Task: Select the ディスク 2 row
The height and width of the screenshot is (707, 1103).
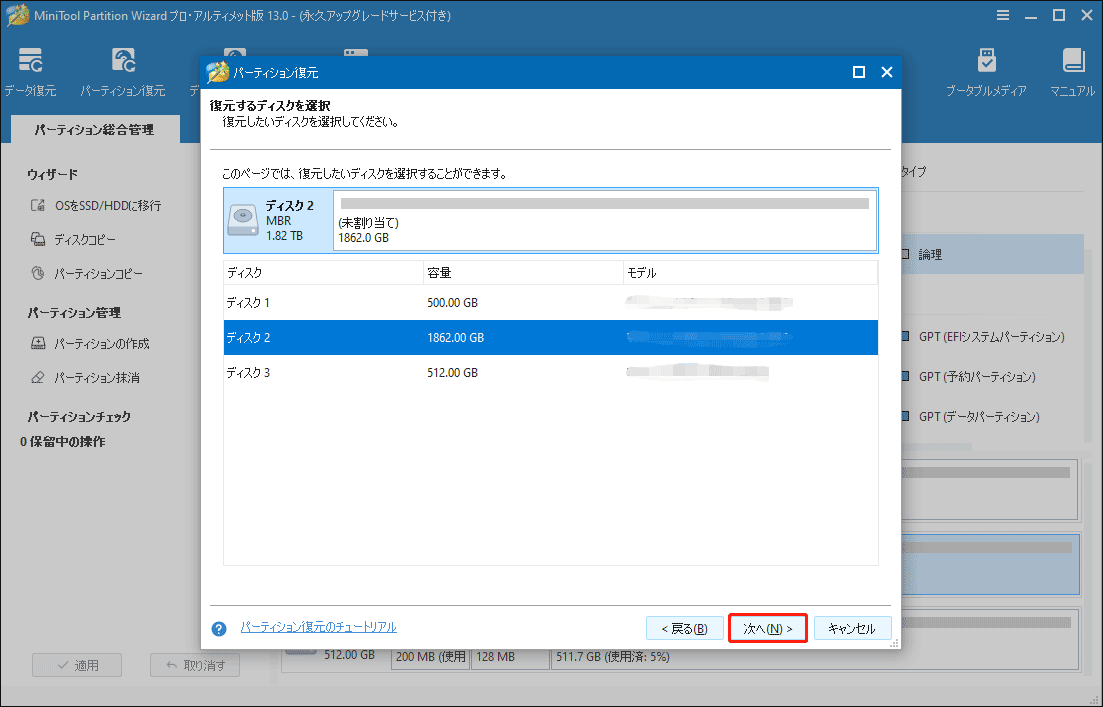Action: [x=551, y=338]
